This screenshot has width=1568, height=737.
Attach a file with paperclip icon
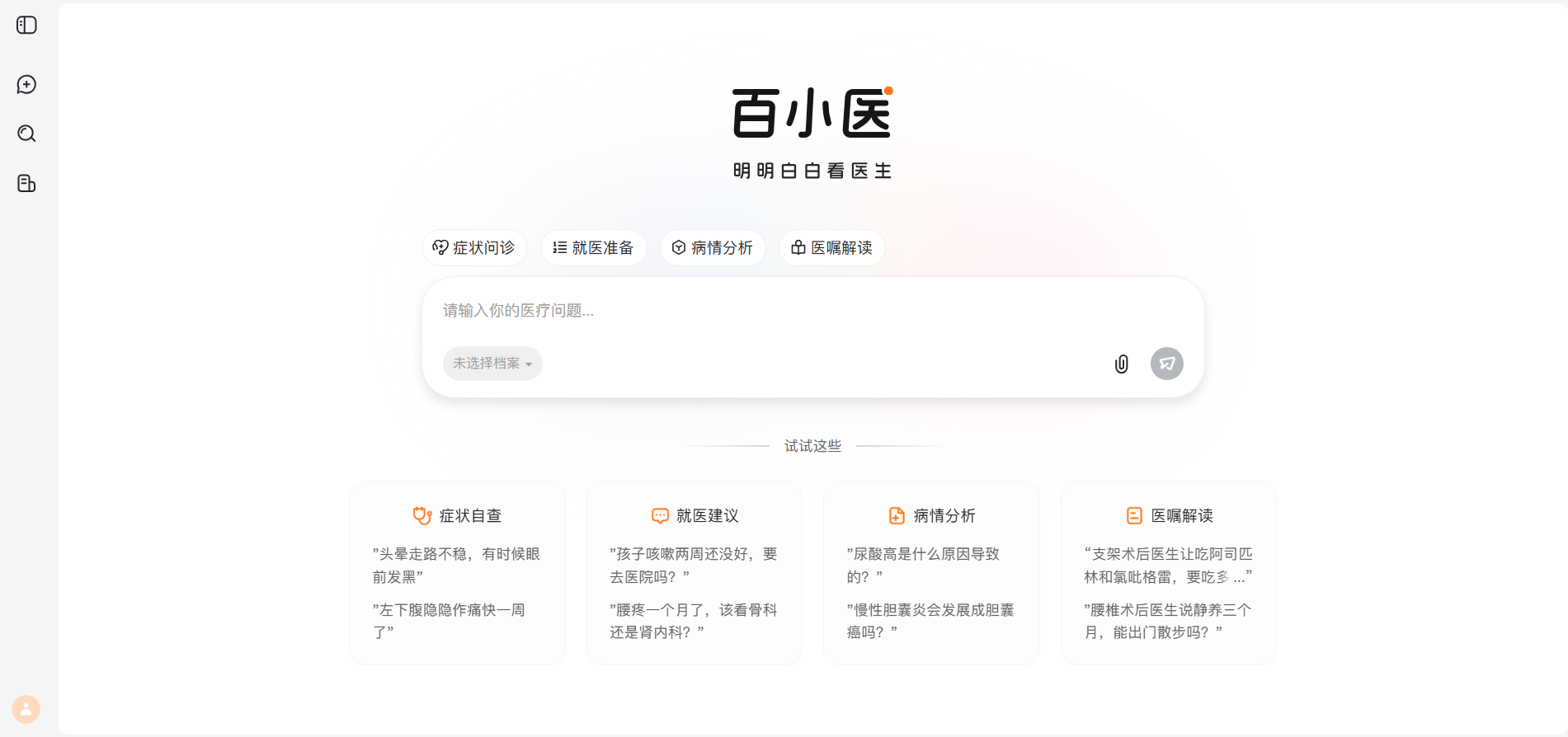point(1121,364)
